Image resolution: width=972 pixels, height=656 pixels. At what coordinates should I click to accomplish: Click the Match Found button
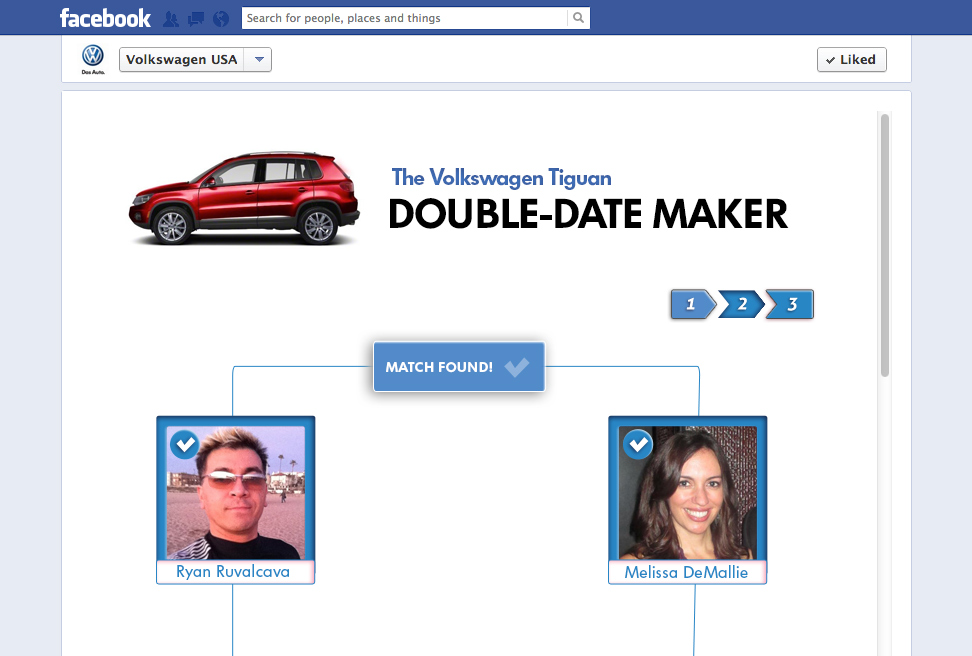pos(459,366)
